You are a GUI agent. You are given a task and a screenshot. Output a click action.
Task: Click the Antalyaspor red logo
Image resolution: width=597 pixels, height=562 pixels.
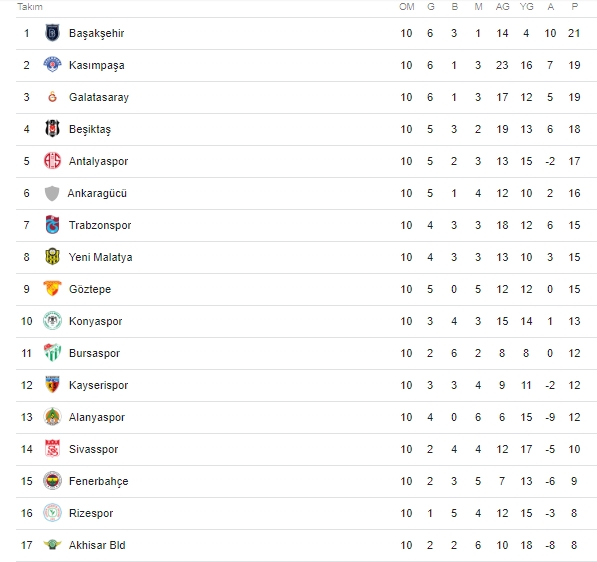pyautogui.click(x=52, y=161)
